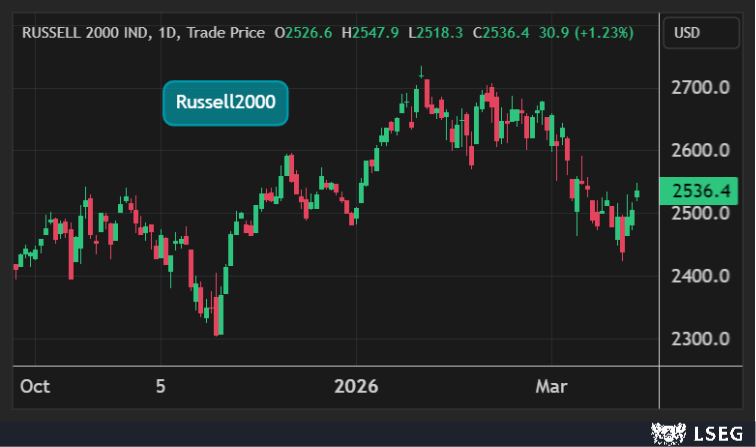Viewport: 756px width, 447px height.
Task: Click the 2026 label on time axis
Action: click(x=357, y=386)
